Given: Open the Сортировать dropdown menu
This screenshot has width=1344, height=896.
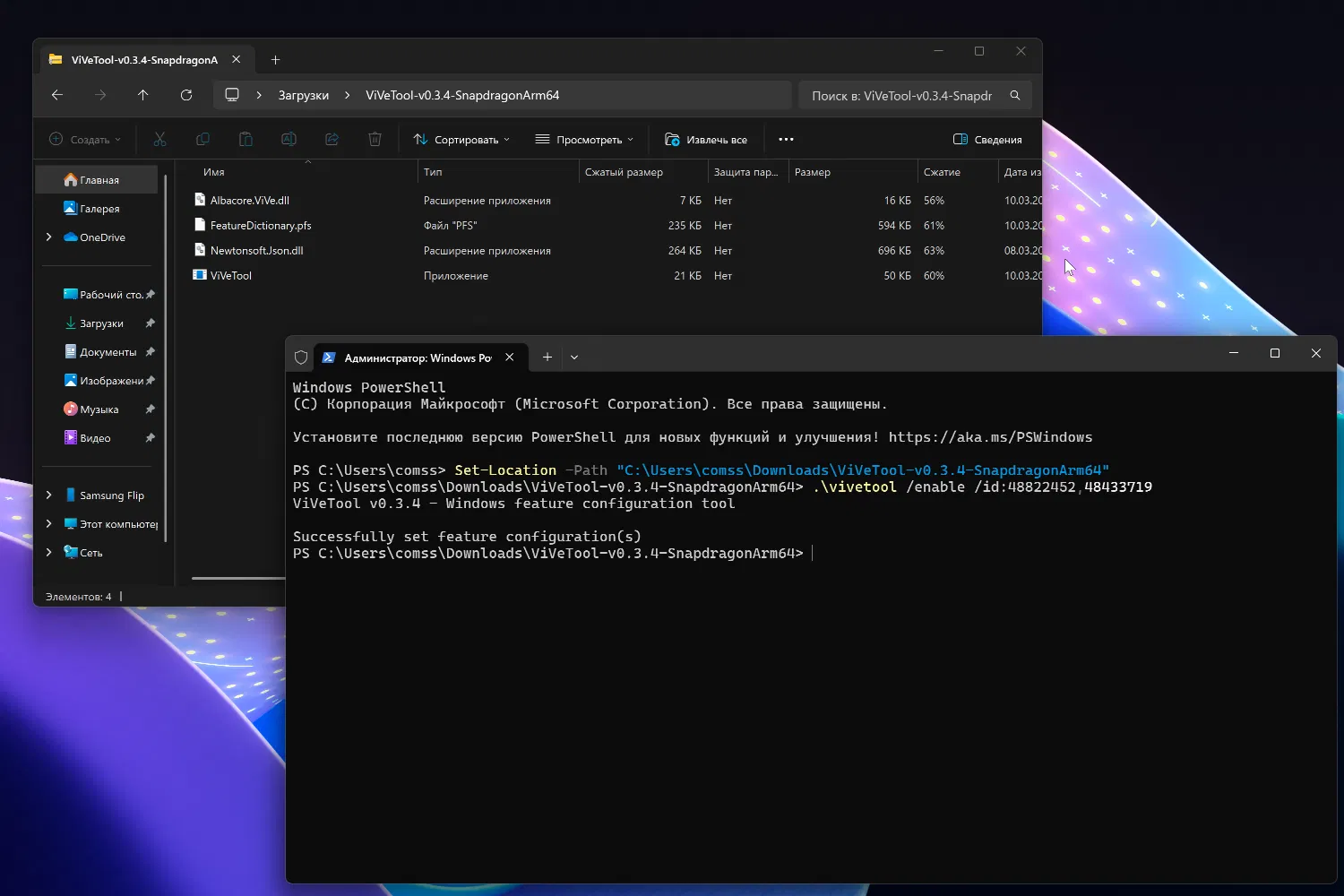Looking at the screenshot, I should (x=461, y=139).
